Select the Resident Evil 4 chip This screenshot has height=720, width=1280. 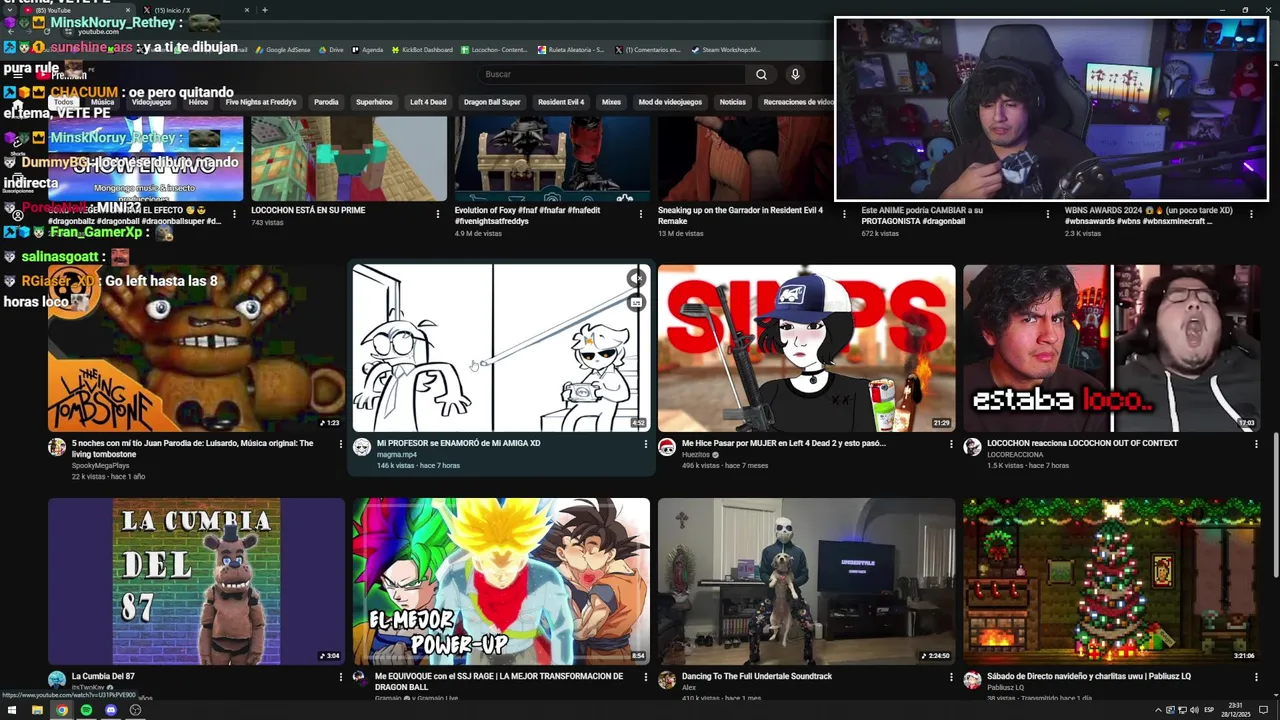pos(561,102)
